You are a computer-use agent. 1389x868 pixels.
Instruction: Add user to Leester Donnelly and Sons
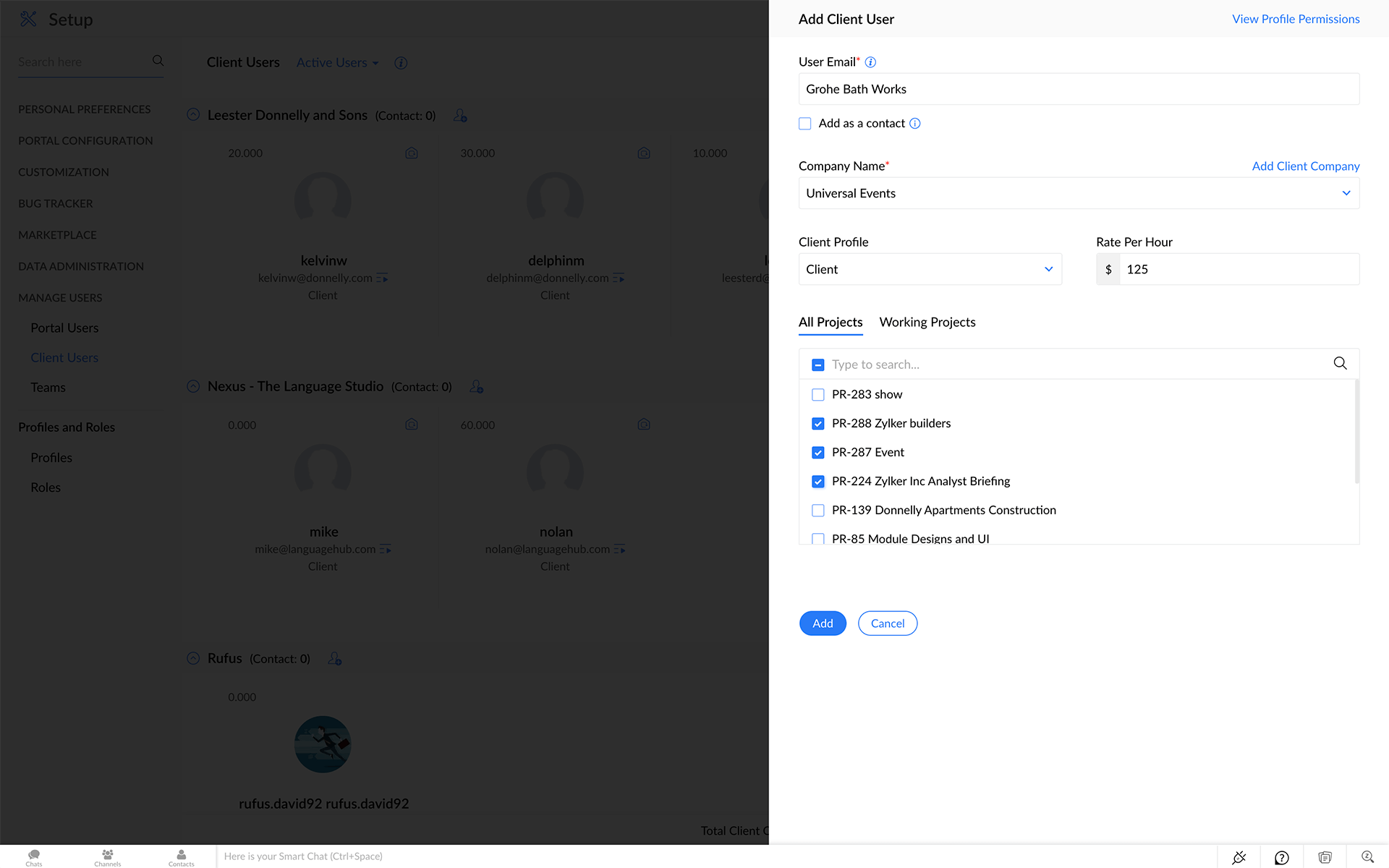click(x=460, y=115)
